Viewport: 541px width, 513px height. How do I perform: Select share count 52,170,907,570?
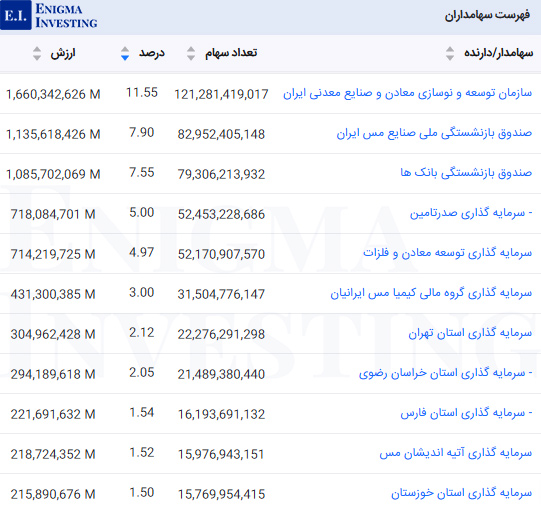[x=221, y=254]
